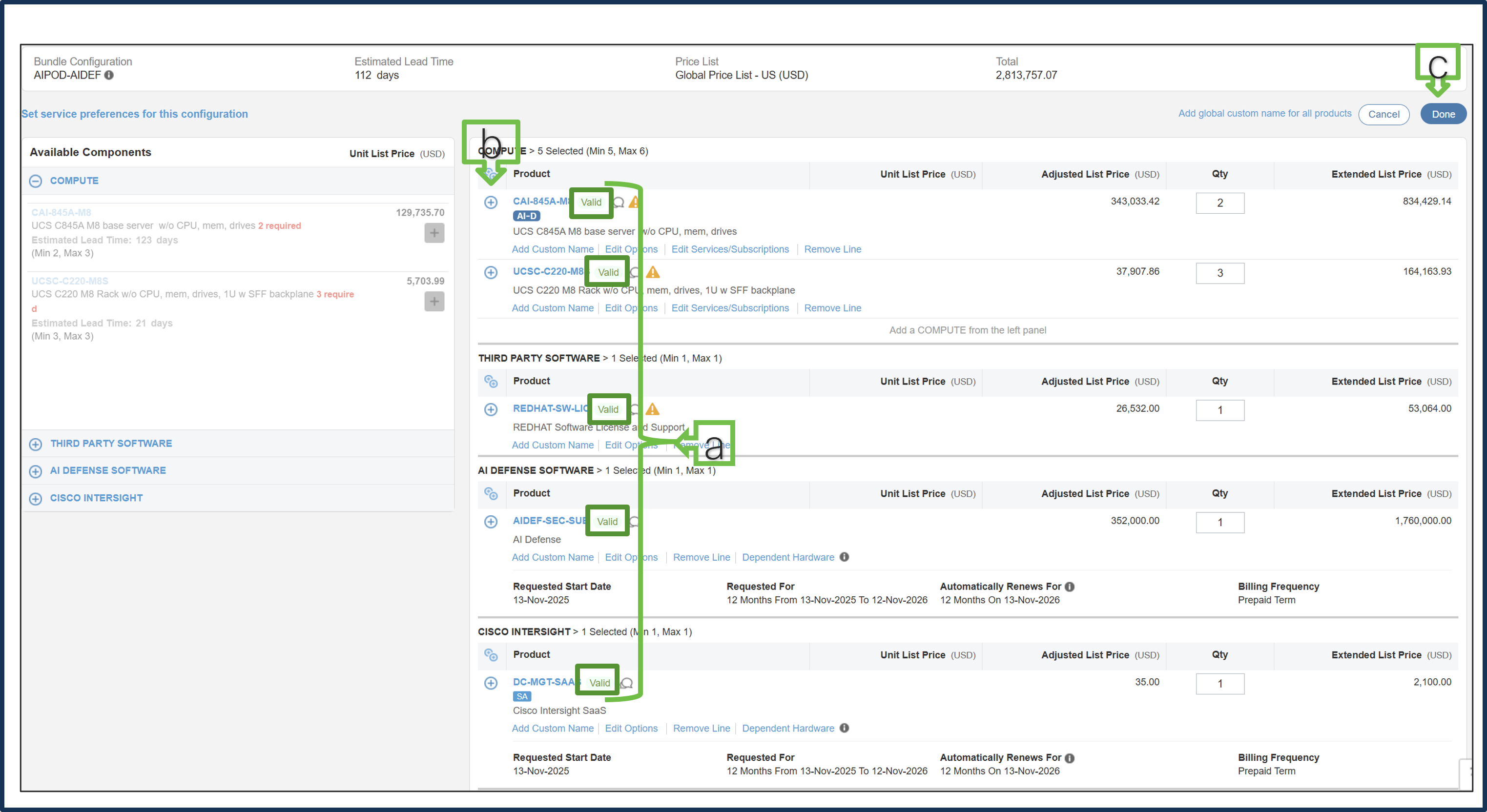Expand the AI DEFENSE SOFTWARE section

(x=36, y=471)
